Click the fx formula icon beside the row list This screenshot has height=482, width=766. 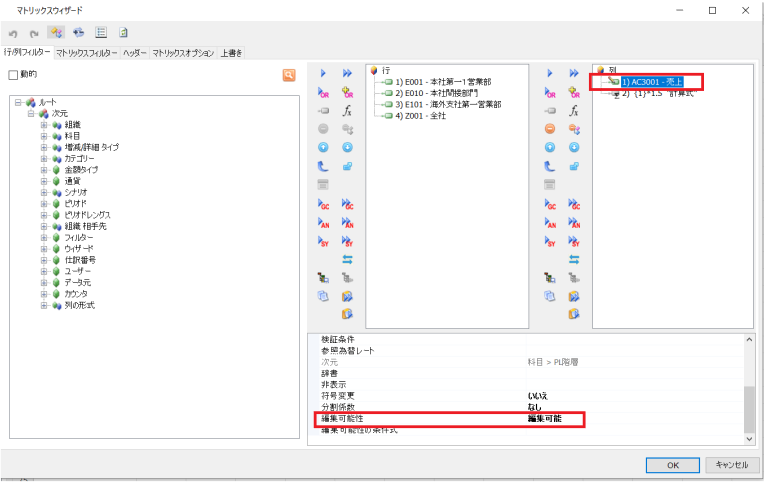pyautogui.click(x=347, y=111)
